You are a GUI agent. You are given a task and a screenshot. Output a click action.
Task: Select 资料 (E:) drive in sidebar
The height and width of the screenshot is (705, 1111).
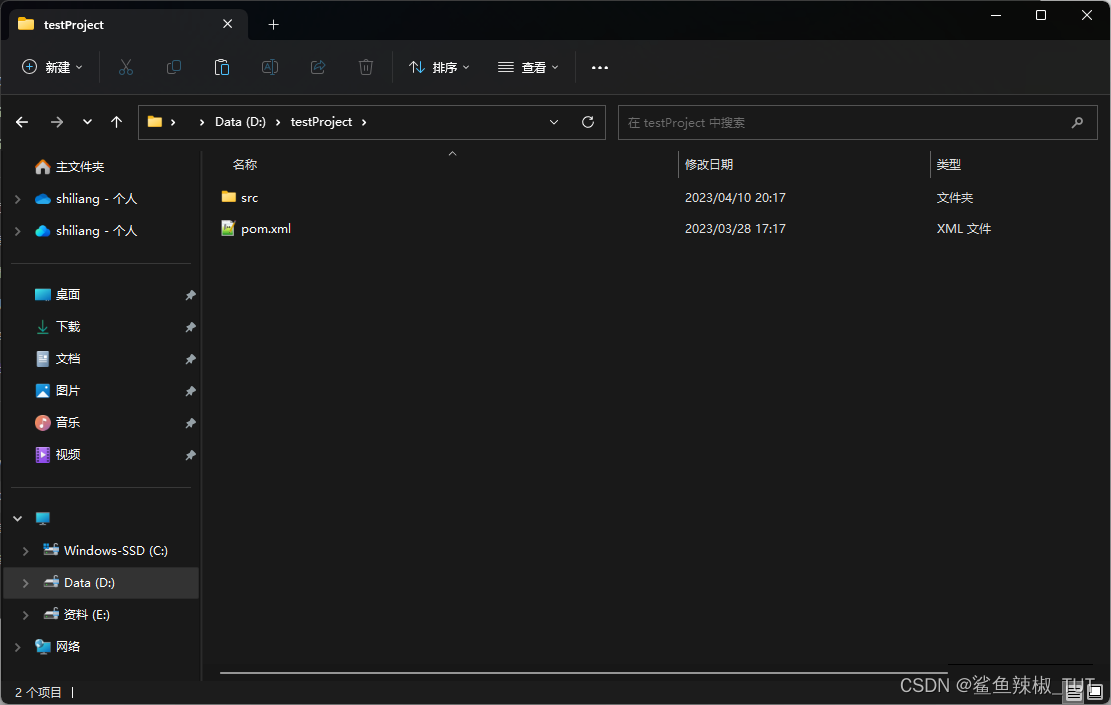pos(77,614)
